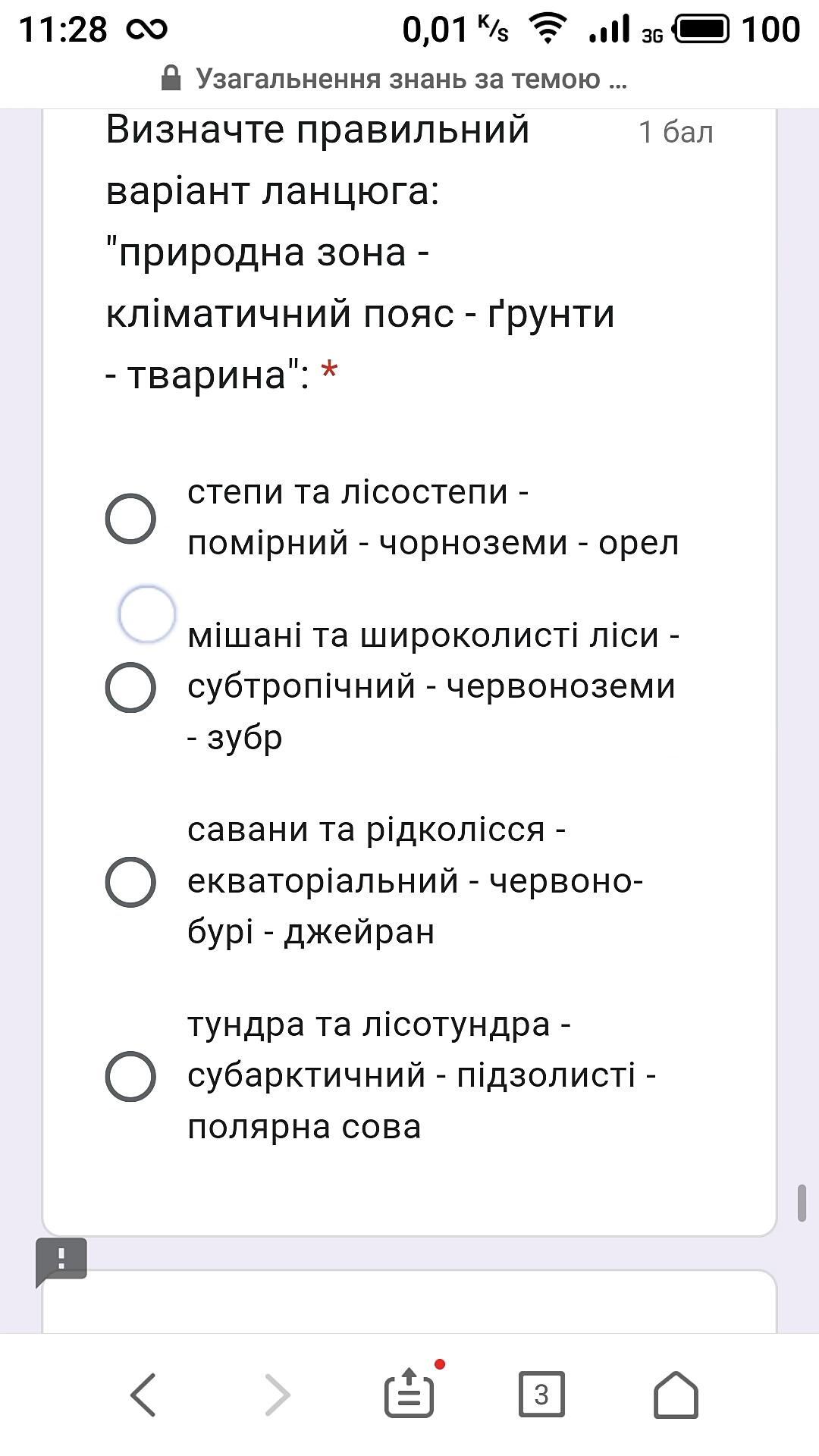
Task: Tap the Wi-Fi status icon
Action: point(548,30)
